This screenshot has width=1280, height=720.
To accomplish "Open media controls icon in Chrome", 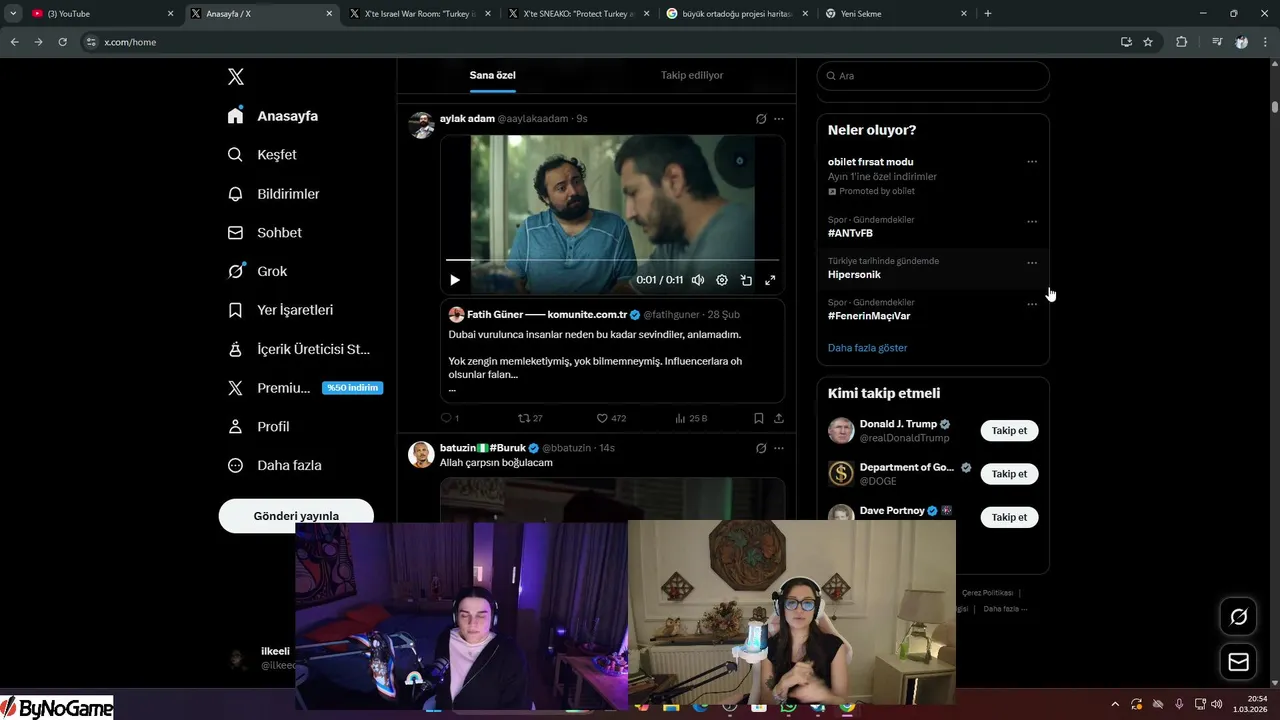I will tap(1217, 42).
